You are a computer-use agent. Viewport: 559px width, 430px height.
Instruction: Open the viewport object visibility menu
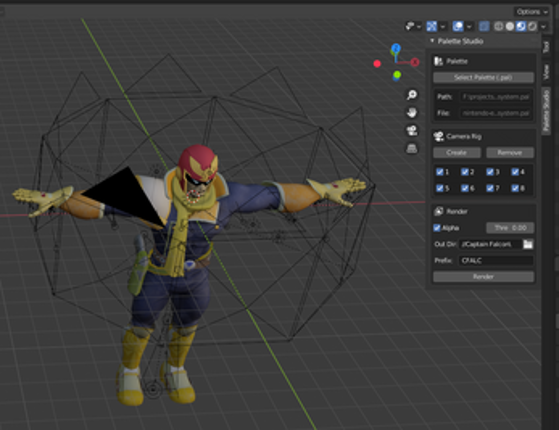click(x=410, y=26)
